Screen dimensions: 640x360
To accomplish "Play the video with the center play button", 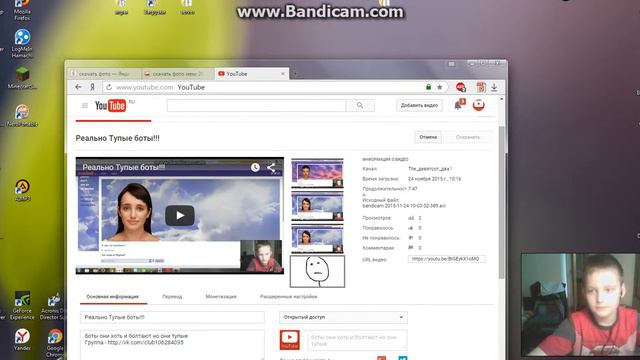I will pos(180,216).
